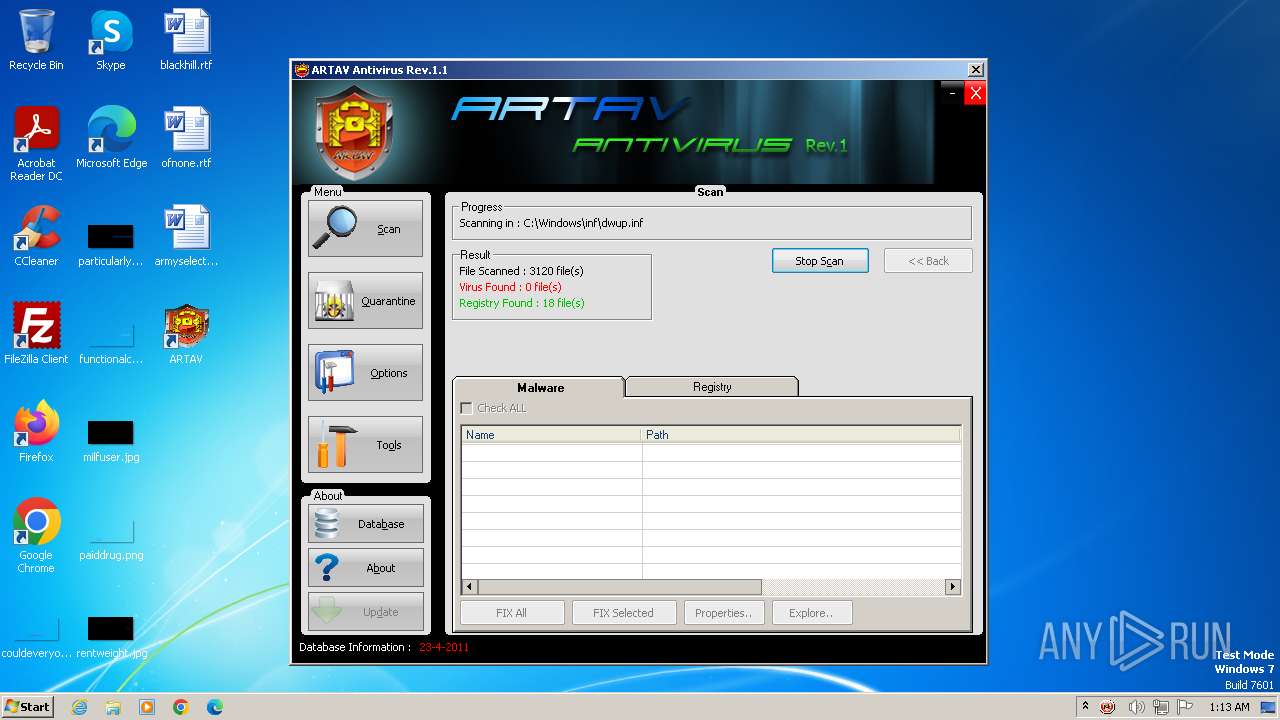
Task: Select the Microsoft Edge desktop icon
Action: (x=111, y=138)
